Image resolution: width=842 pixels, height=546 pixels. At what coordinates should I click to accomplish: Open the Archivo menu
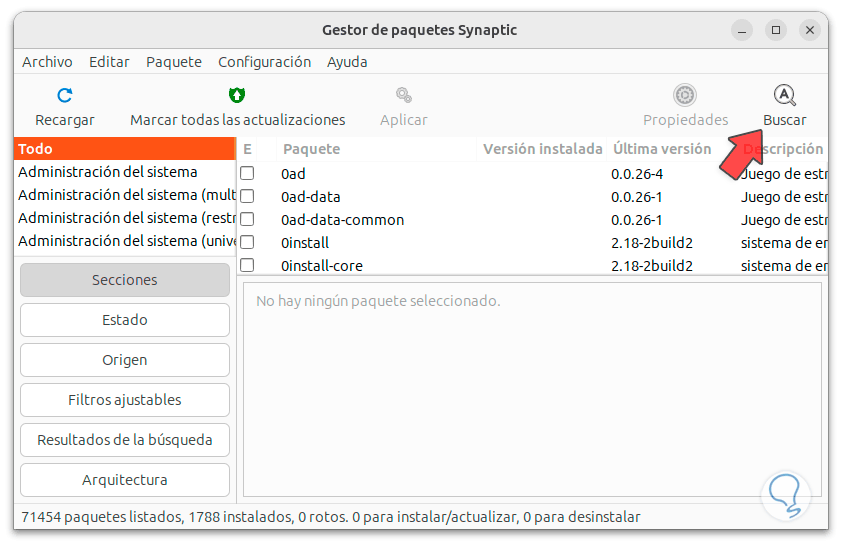pos(47,62)
